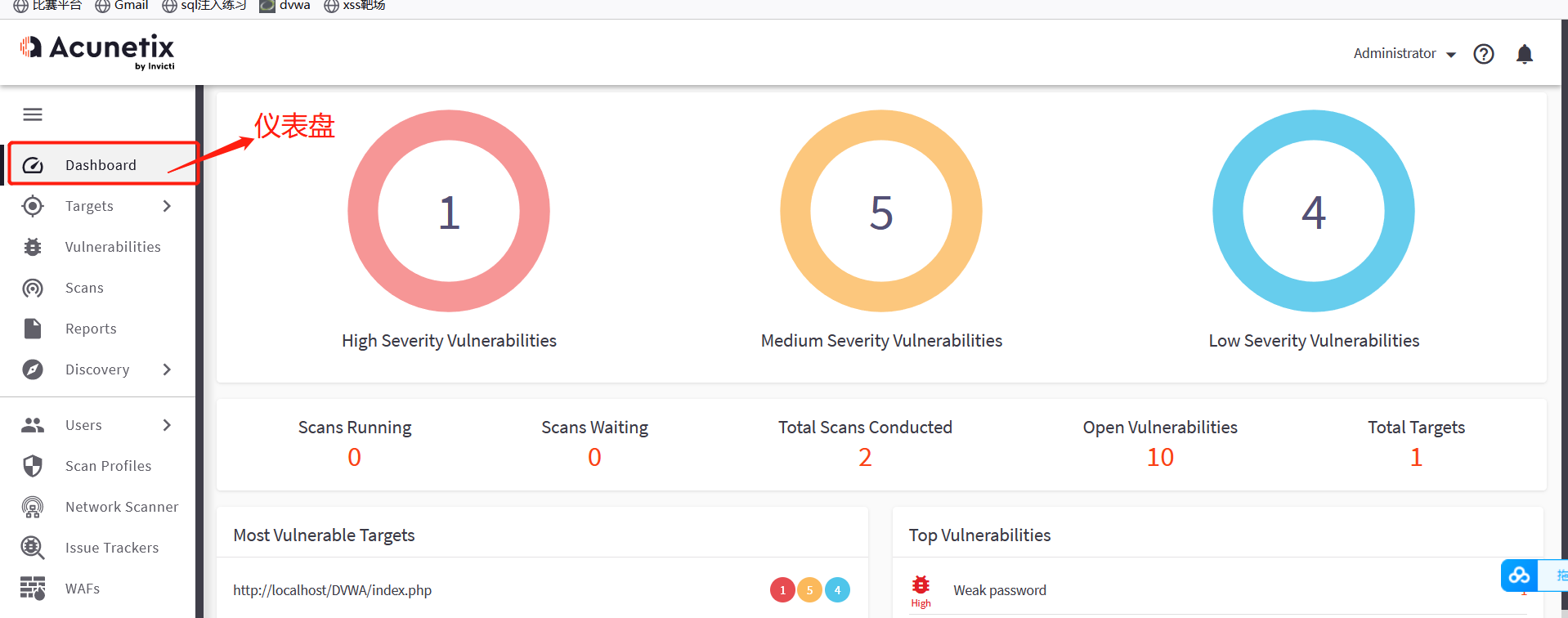Click the Dashboard gauge icon

tap(33, 165)
